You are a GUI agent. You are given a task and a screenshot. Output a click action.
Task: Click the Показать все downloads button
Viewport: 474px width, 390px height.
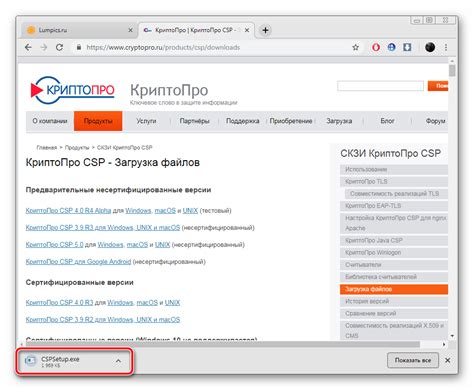click(x=413, y=360)
